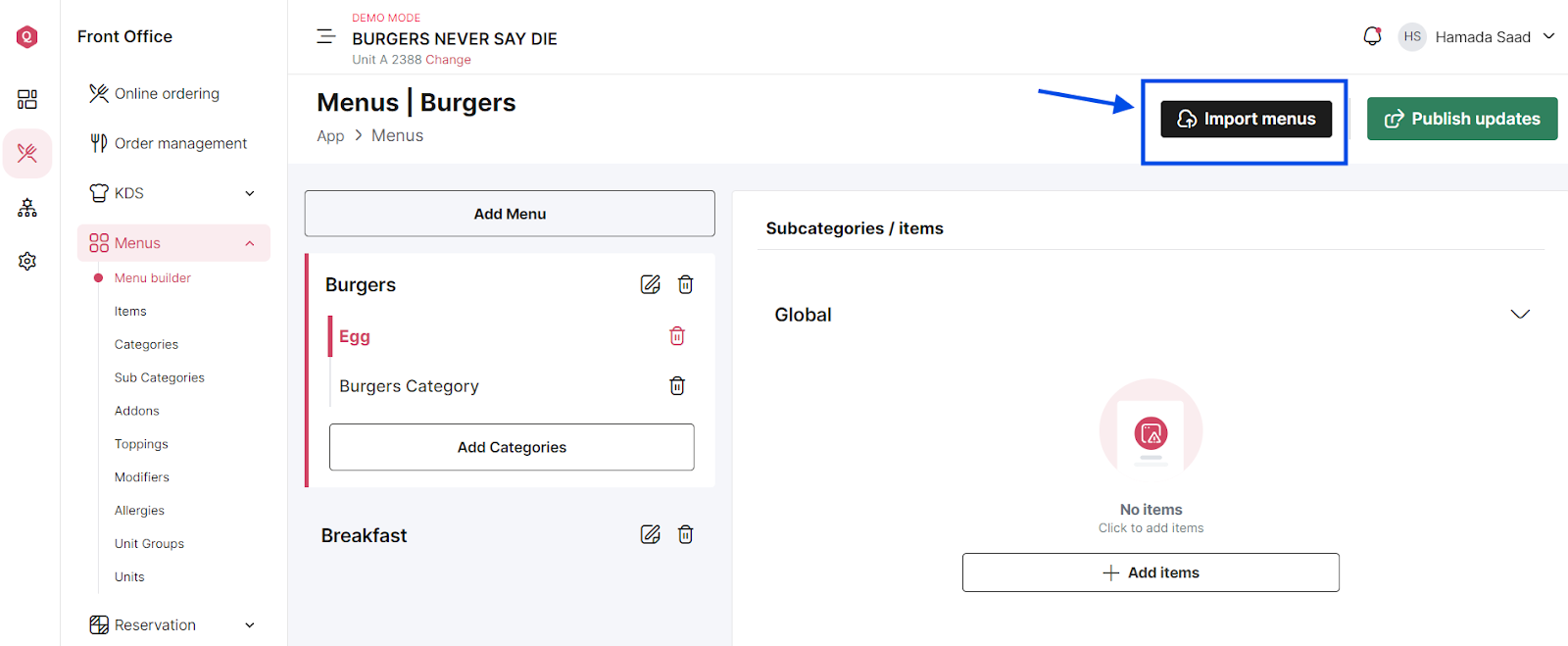Viewport: 1568px width, 646px height.
Task: Delete the Breakfast menu with trash icon
Action: [686, 534]
